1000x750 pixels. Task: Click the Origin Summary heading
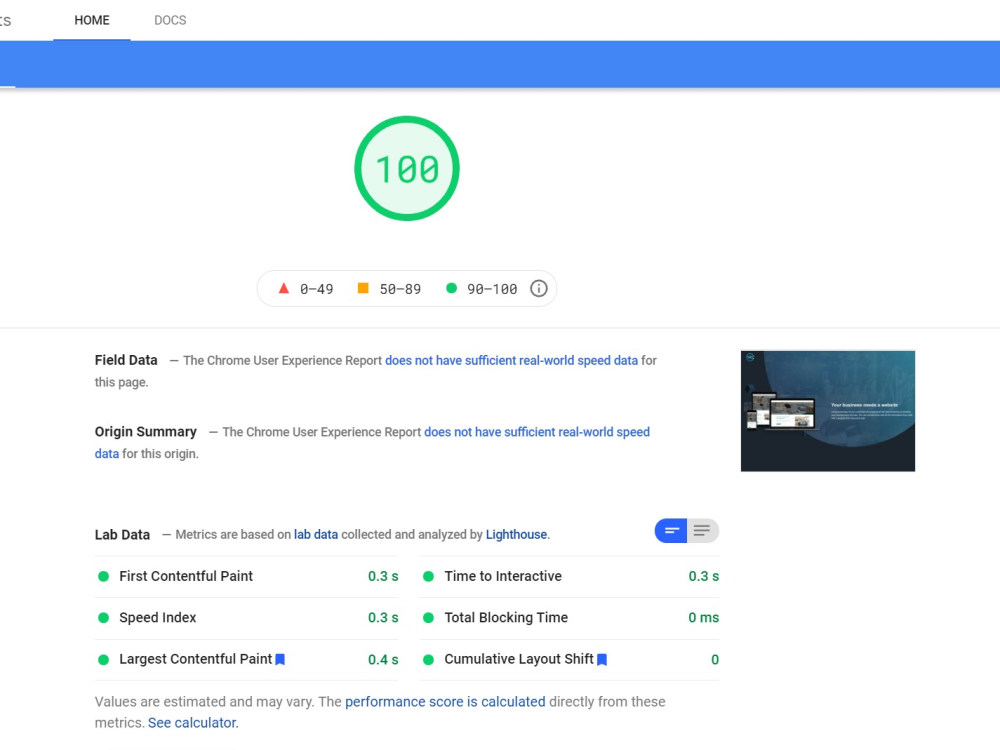pyautogui.click(x=146, y=431)
